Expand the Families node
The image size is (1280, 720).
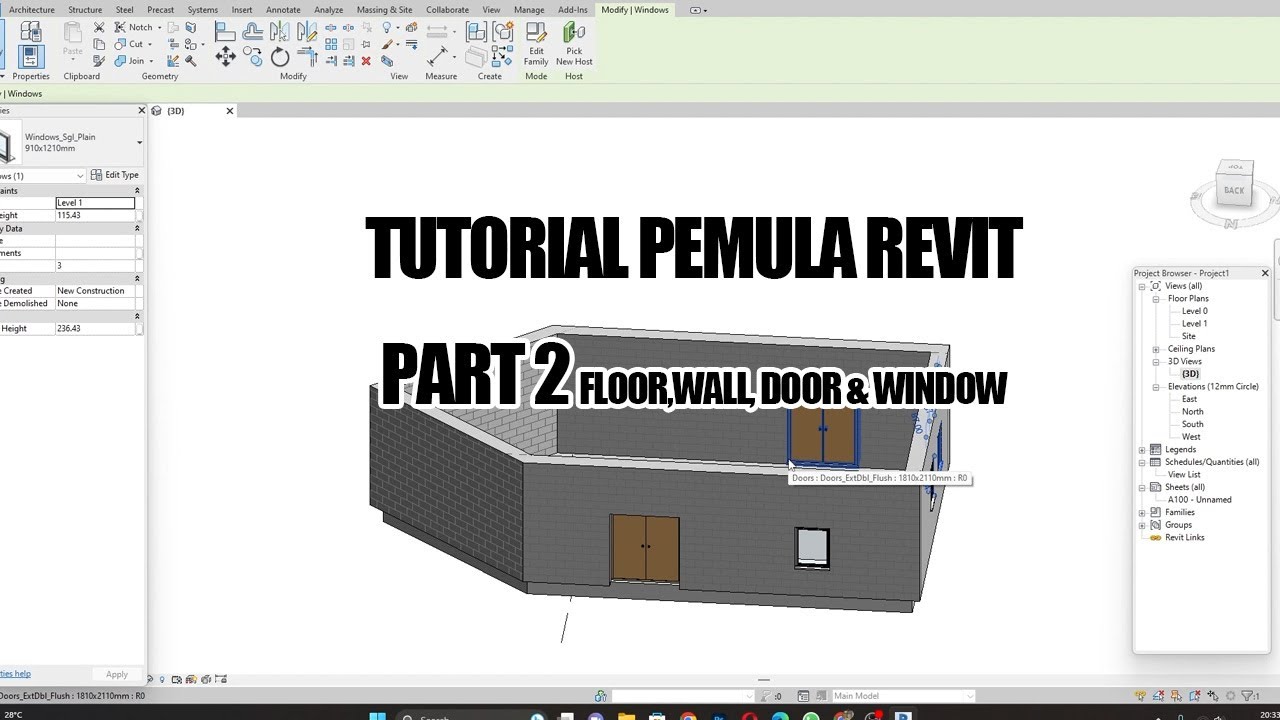pos(1142,512)
